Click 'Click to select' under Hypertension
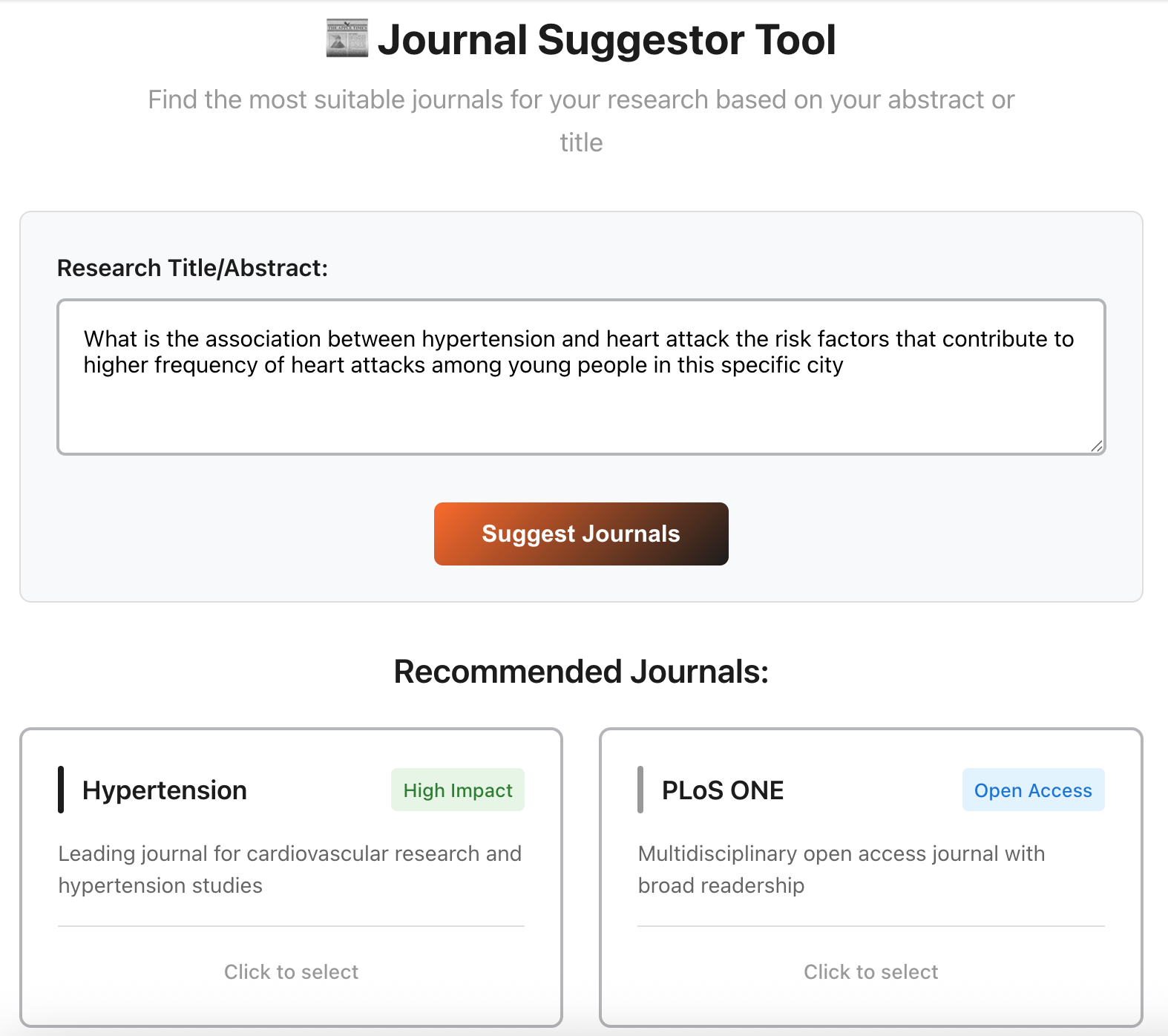Screen dimensions: 1168x1036 click(291, 971)
